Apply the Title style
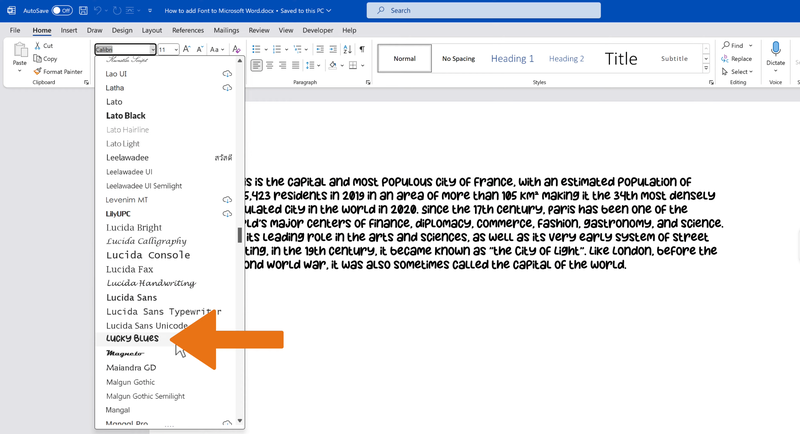Image resolution: width=800 pixels, height=434 pixels. 621,58
